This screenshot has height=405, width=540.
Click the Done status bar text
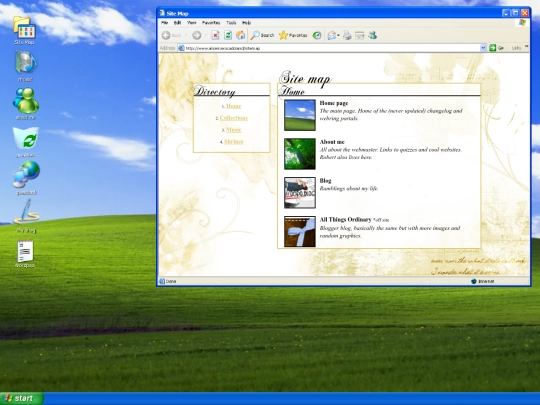pyautogui.click(x=171, y=281)
